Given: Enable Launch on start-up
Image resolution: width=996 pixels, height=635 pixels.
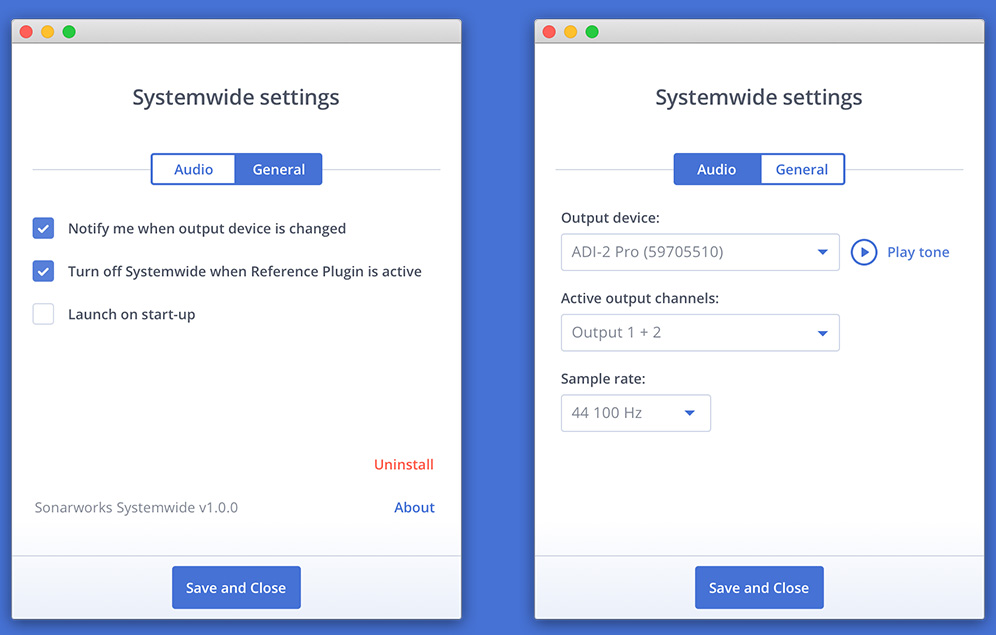Looking at the screenshot, I should pos(43,314).
